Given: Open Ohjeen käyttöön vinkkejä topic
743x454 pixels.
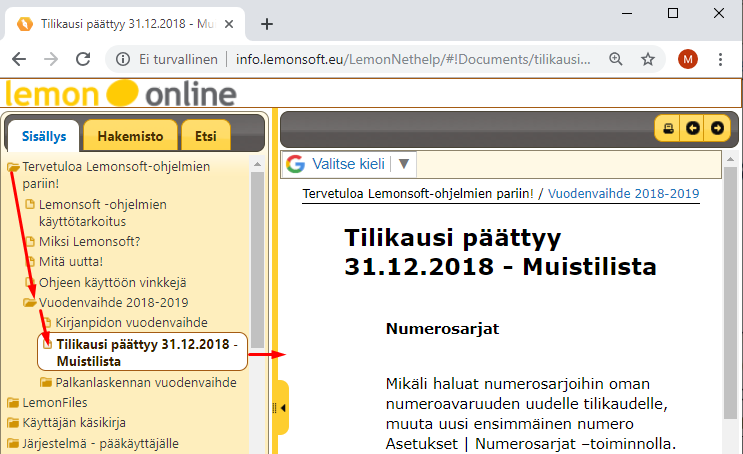Looking at the screenshot, I should [x=112, y=282].
